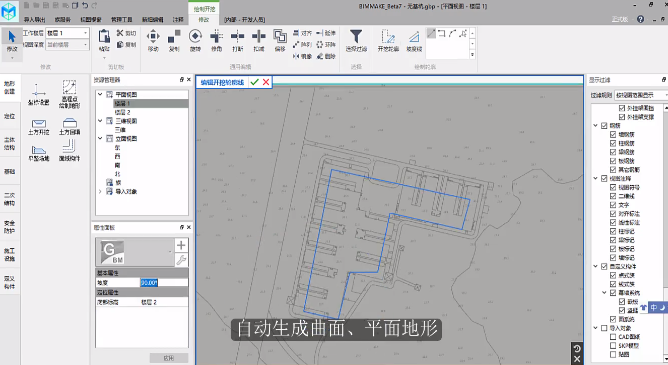Viewport: 668px width, 365px height.
Task: Expand the 导入对象 node in the resource manager
Action: [x=100, y=191]
